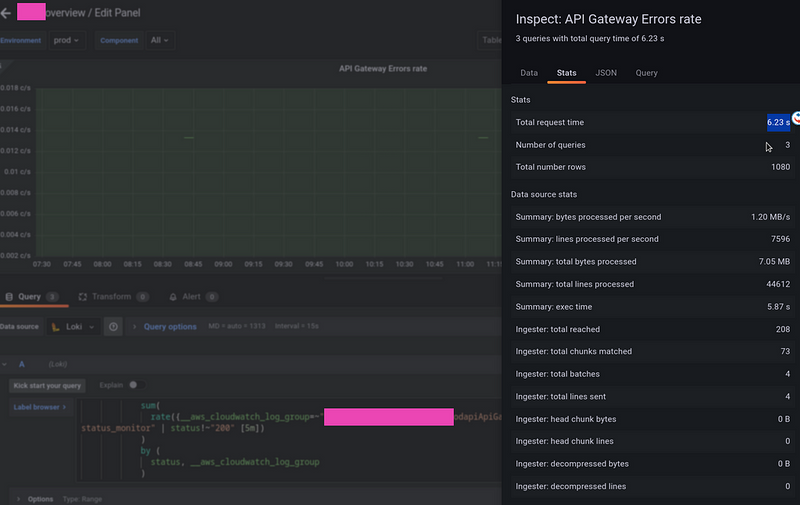Open the query history clock icon
This screenshot has height=505, width=800.
(x=113, y=326)
